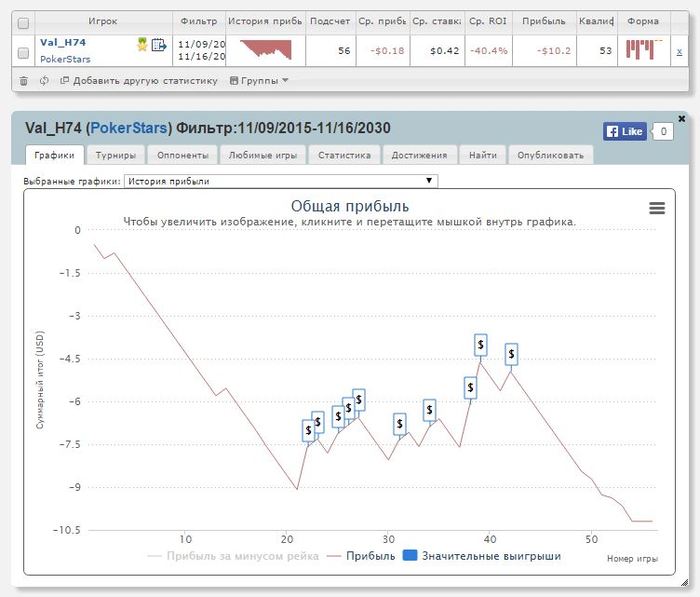Click the $ win marker near game 31
700x597 pixels.
pos(400,424)
